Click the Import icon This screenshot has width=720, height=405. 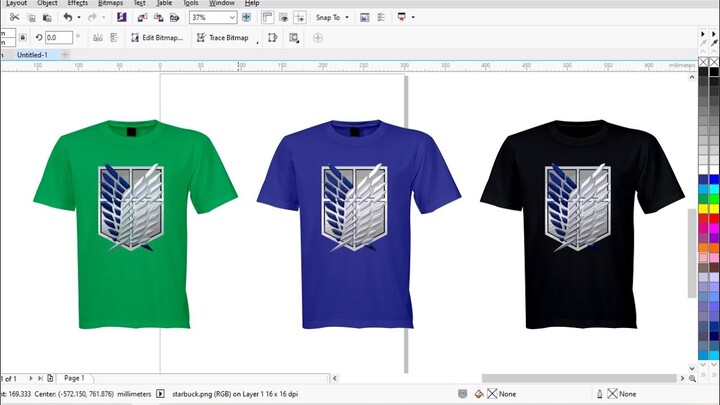point(142,17)
